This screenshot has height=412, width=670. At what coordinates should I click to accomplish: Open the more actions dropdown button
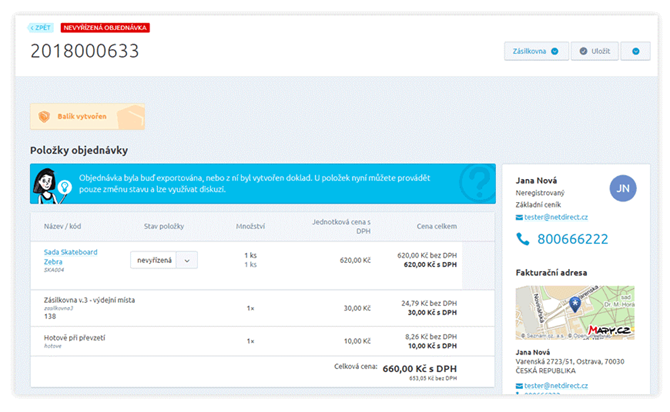click(x=635, y=51)
